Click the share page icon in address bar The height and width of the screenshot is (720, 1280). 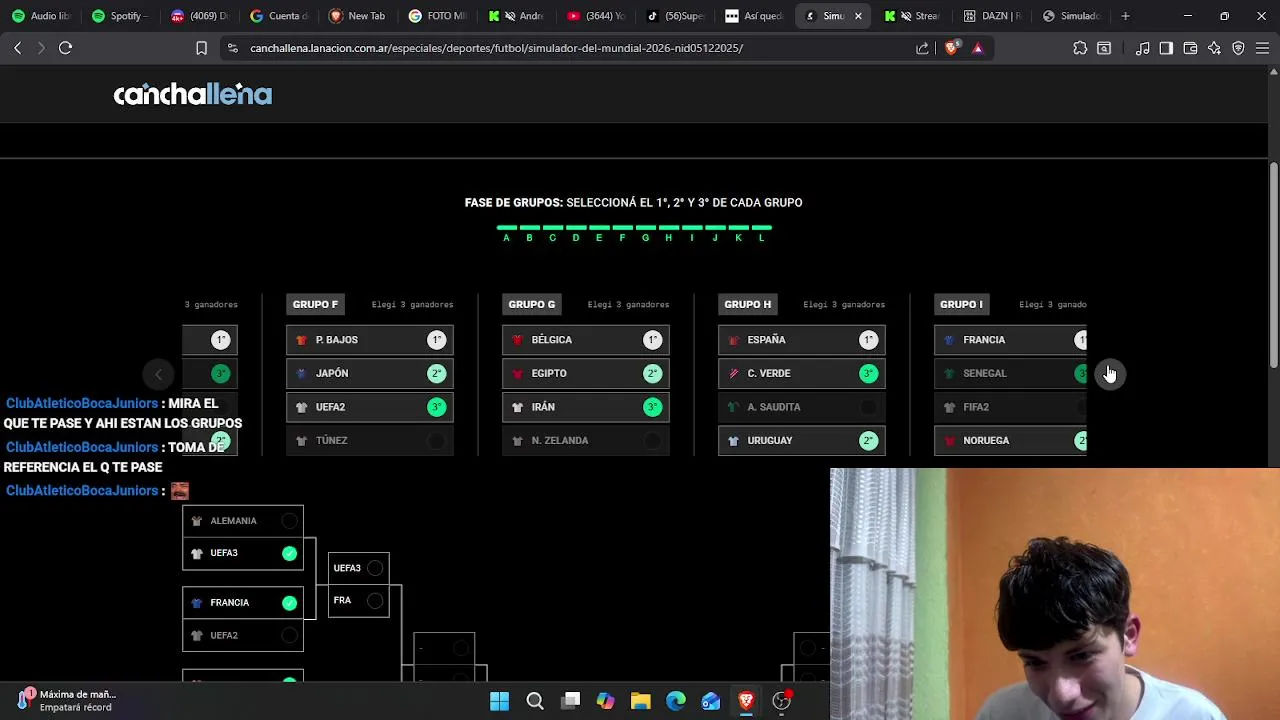[x=922, y=48]
